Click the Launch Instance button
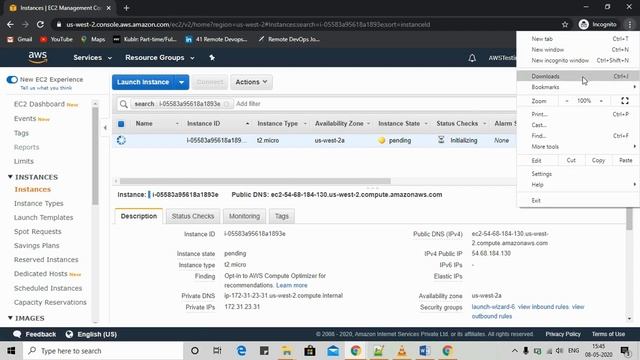 coord(143,82)
